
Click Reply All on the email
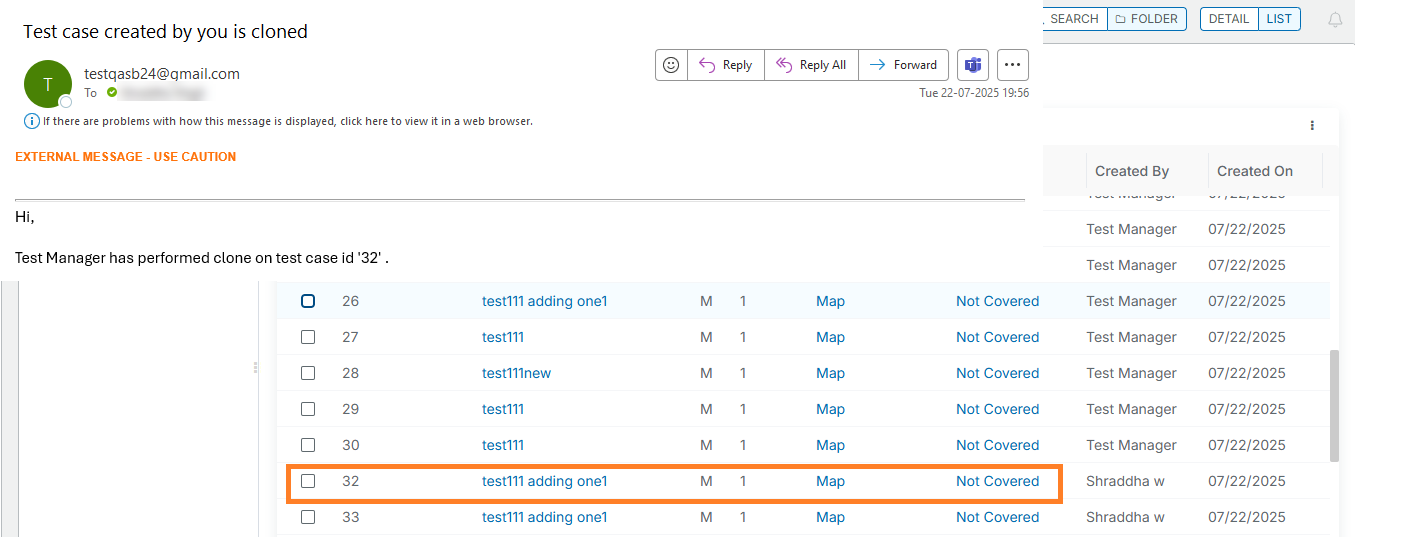coord(811,65)
